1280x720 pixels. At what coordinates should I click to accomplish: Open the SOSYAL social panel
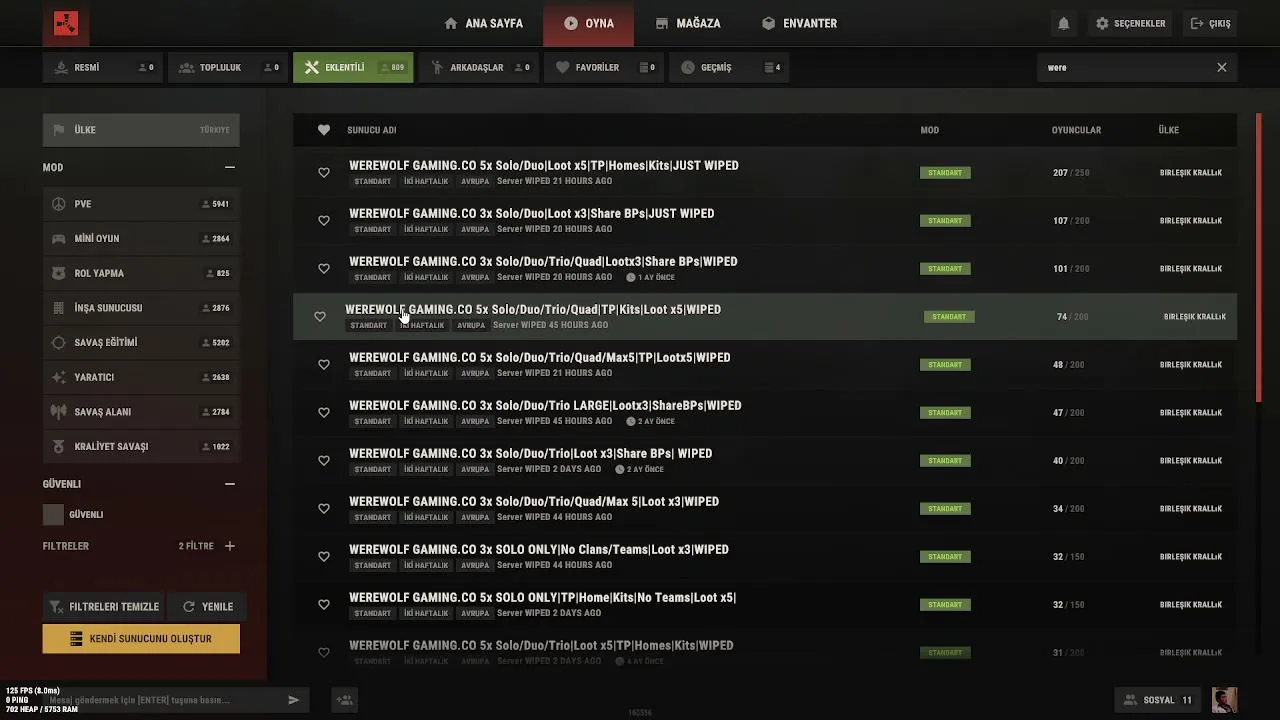pyautogui.click(x=1158, y=700)
